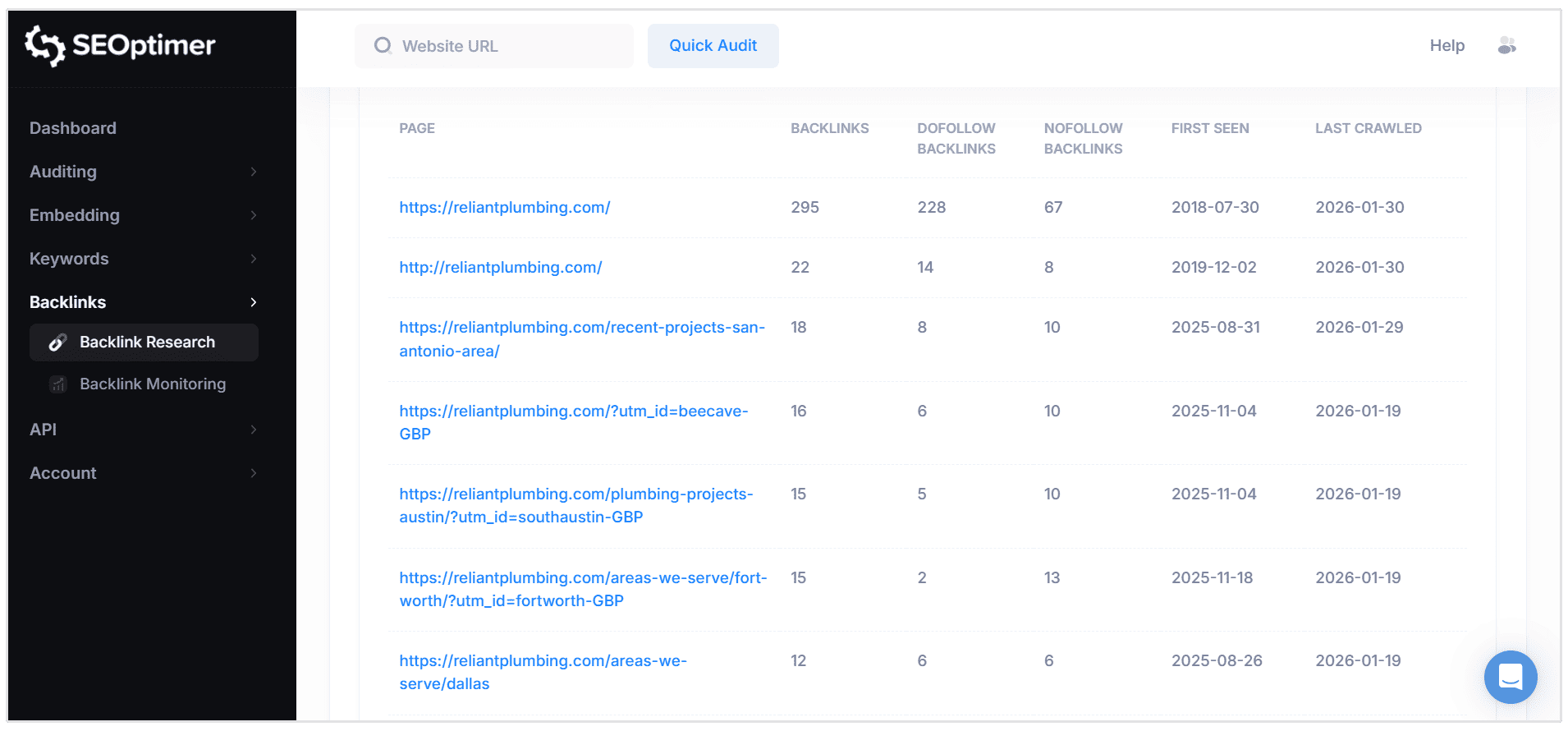Expand the API menu chevron
Screen dimensions: 1568x731
click(254, 430)
